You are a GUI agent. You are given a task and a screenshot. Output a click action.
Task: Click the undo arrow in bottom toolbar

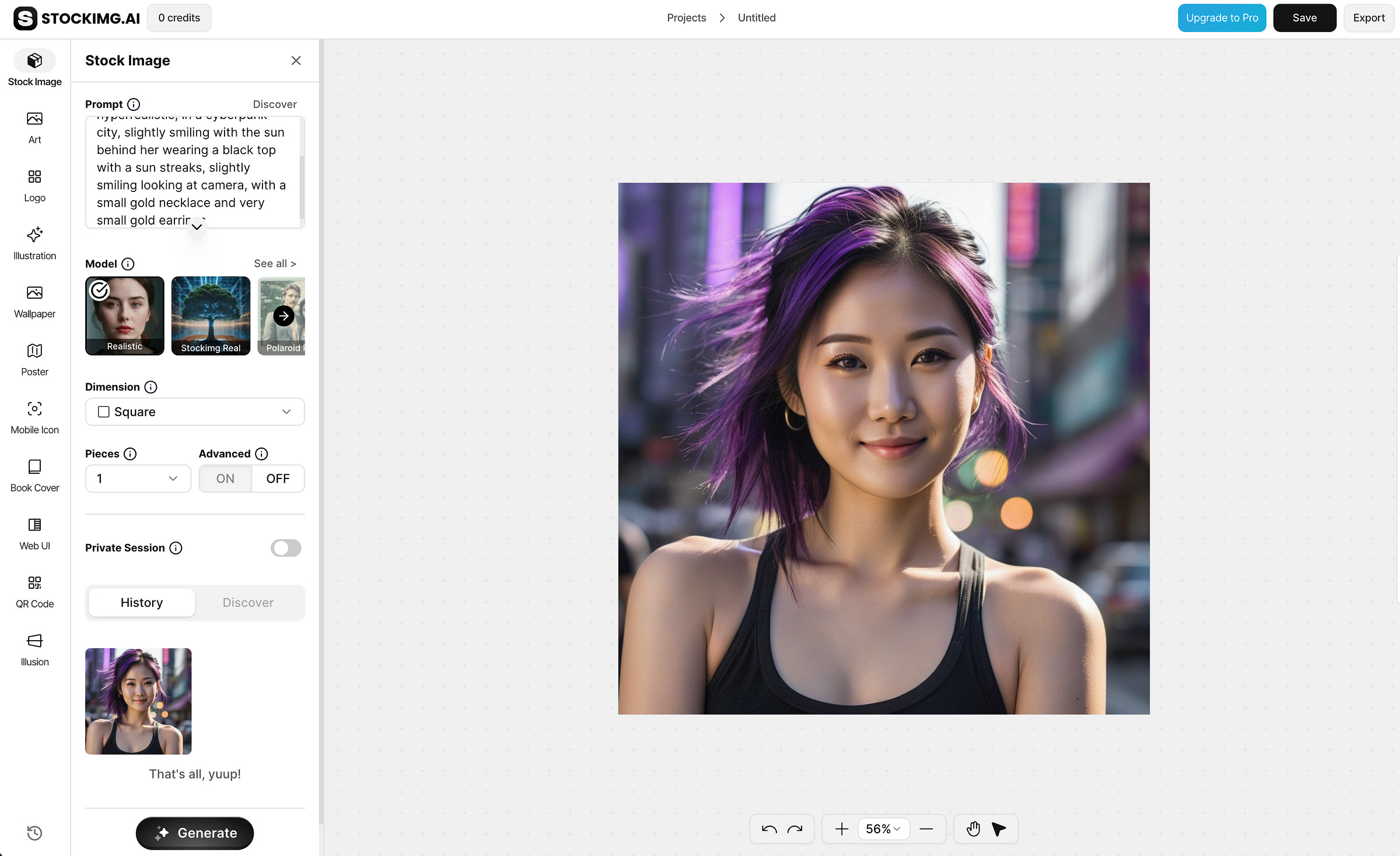pos(769,829)
